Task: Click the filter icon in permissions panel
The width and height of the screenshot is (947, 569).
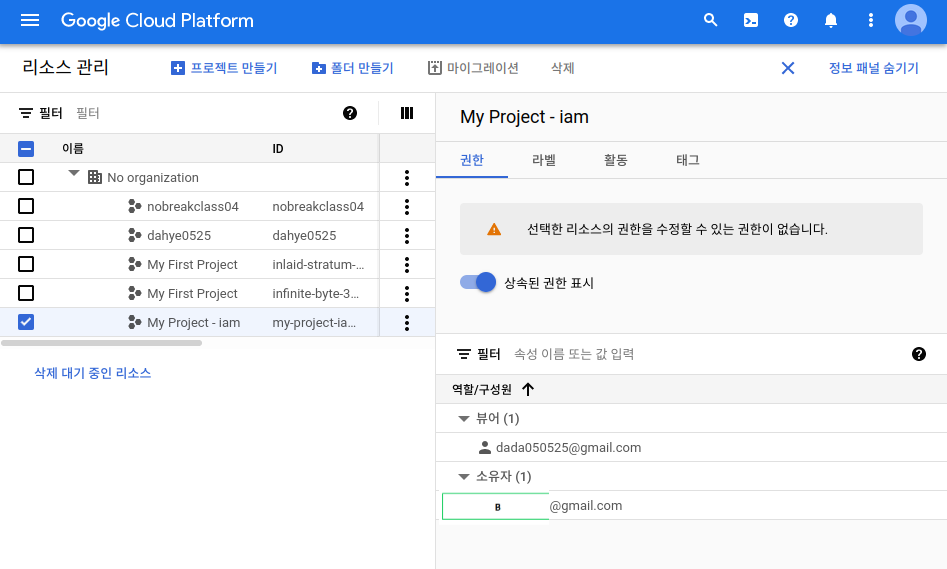Action: click(464, 354)
